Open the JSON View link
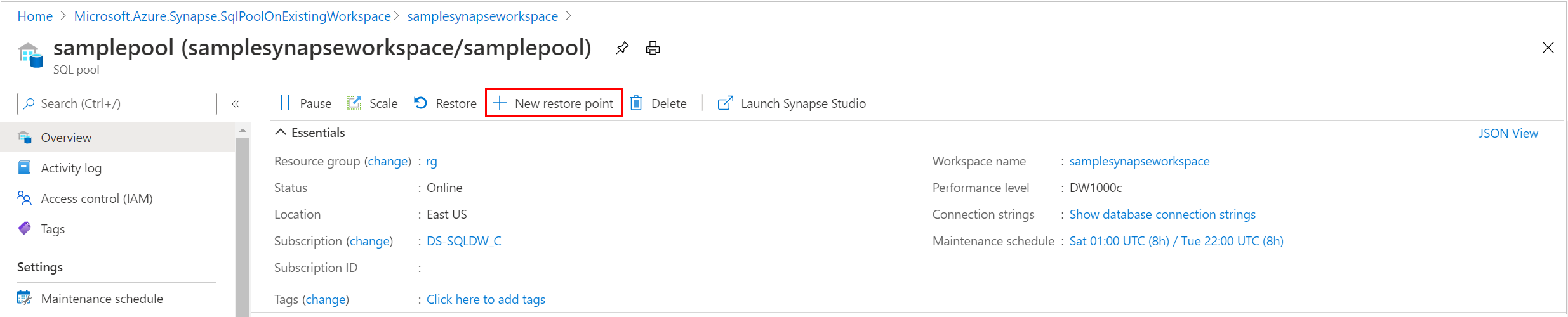 [1508, 133]
